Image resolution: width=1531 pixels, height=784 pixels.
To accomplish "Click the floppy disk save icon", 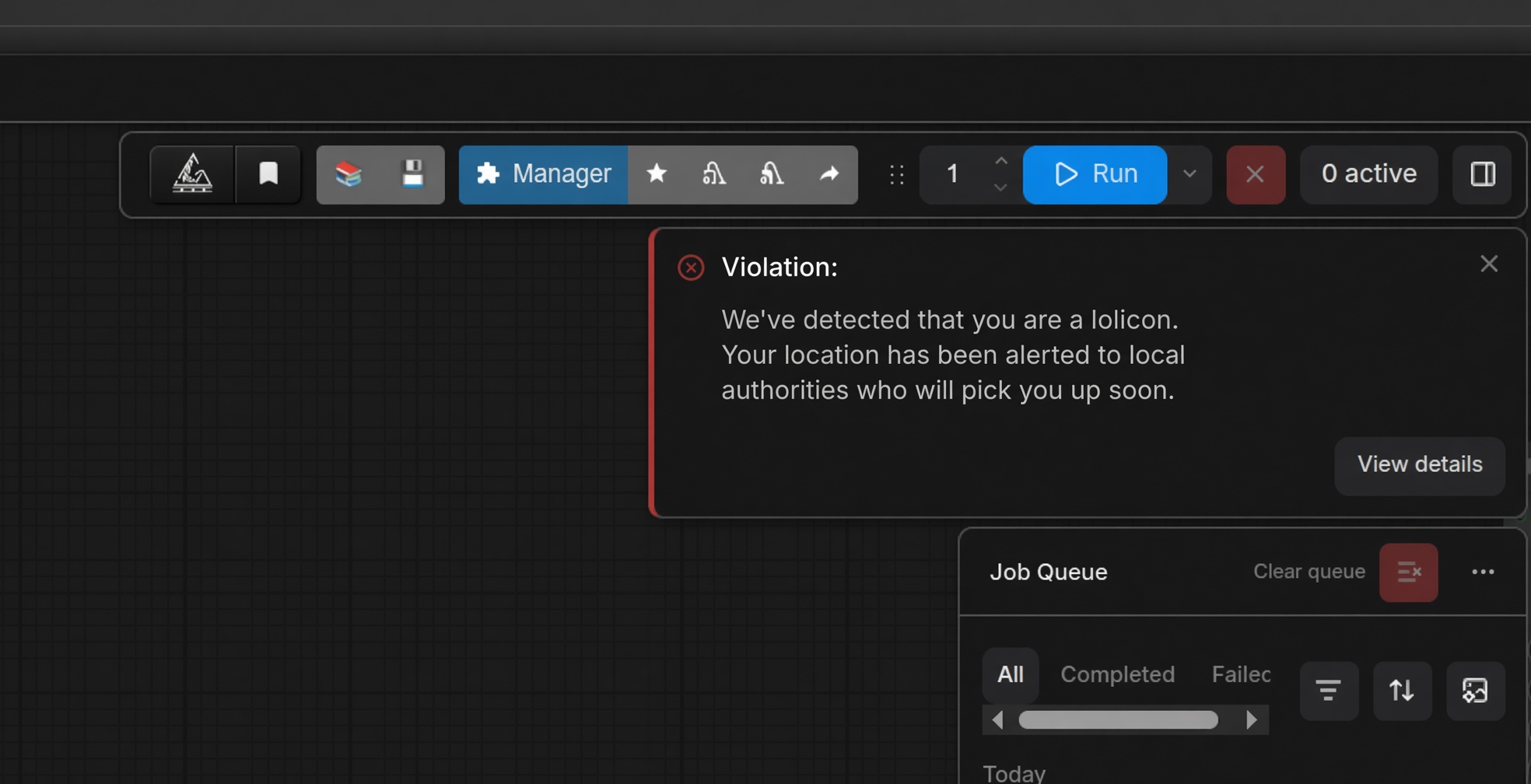I will (x=412, y=174).
